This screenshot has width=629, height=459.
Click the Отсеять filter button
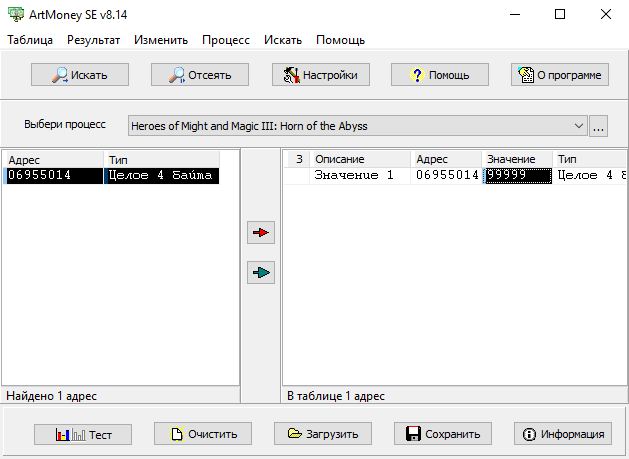(x=200, y=75)
